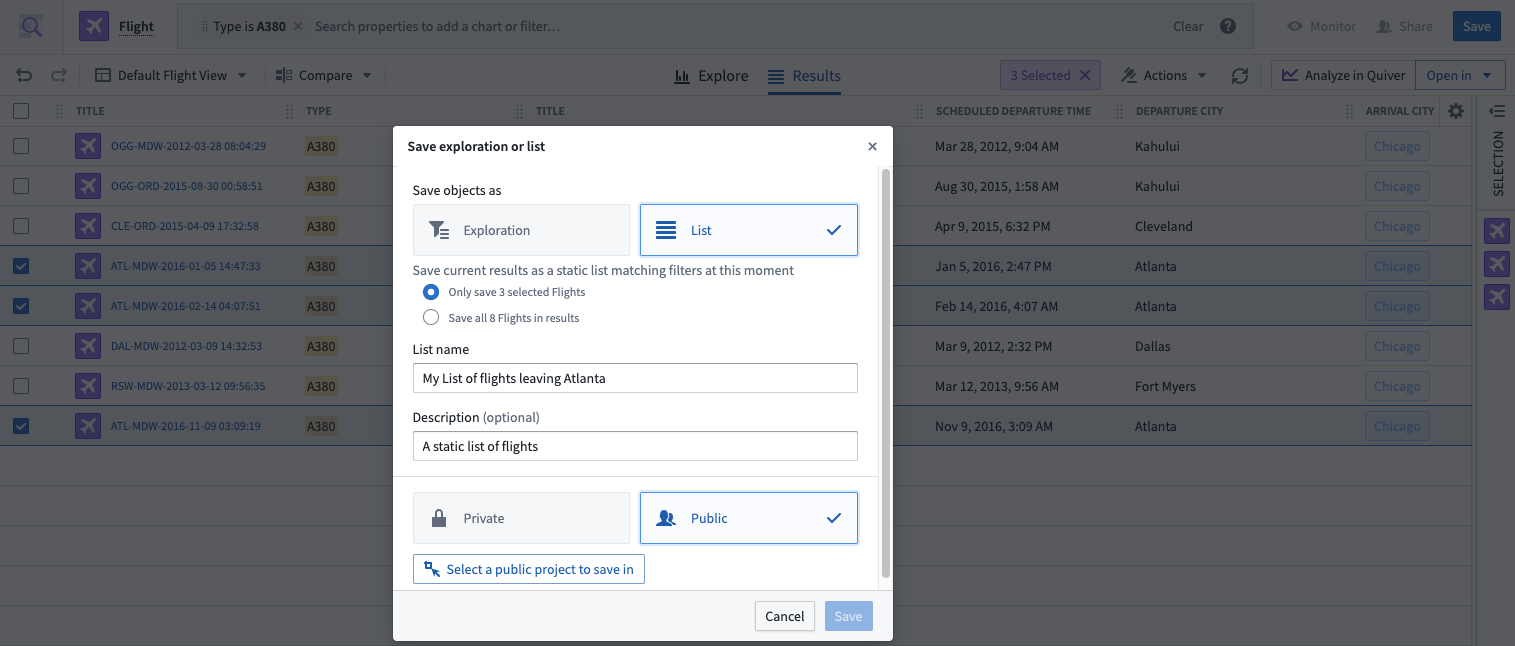Click plane icon for DAL-MDW-2012-03-09 row
This screenshot has height=646, width=1515.
pos(88,346)
